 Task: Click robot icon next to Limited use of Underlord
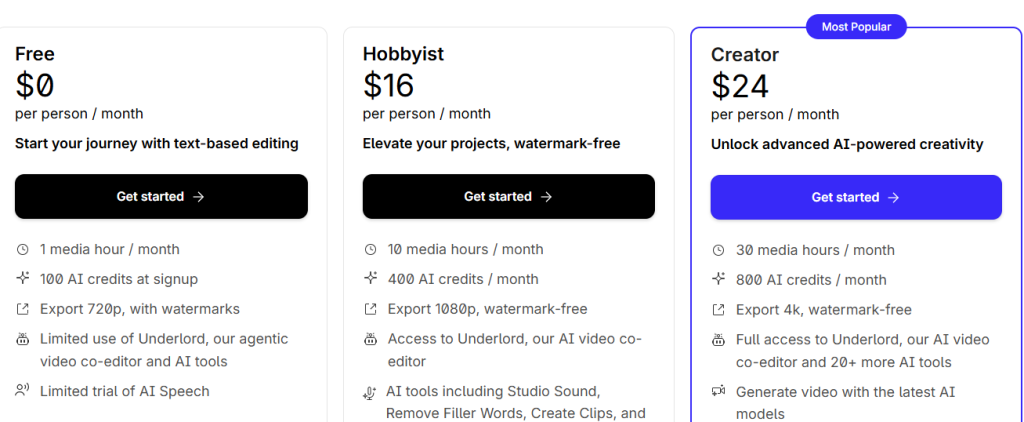click(23, 340)
